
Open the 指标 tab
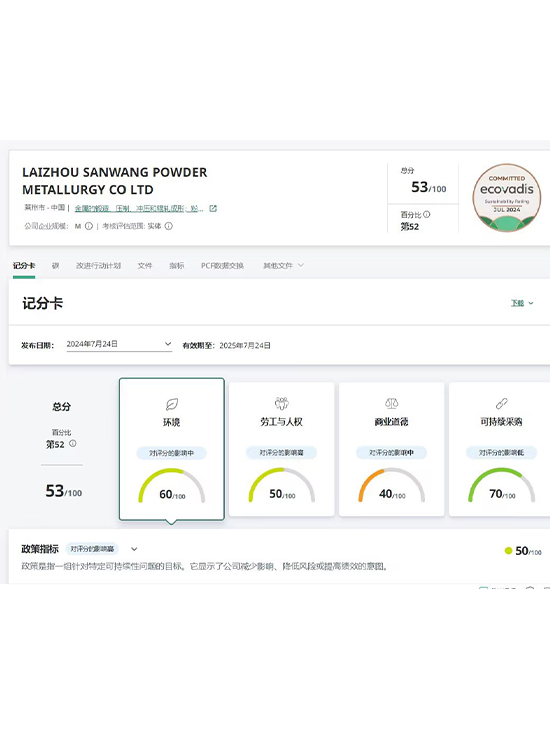coord(177,265)
